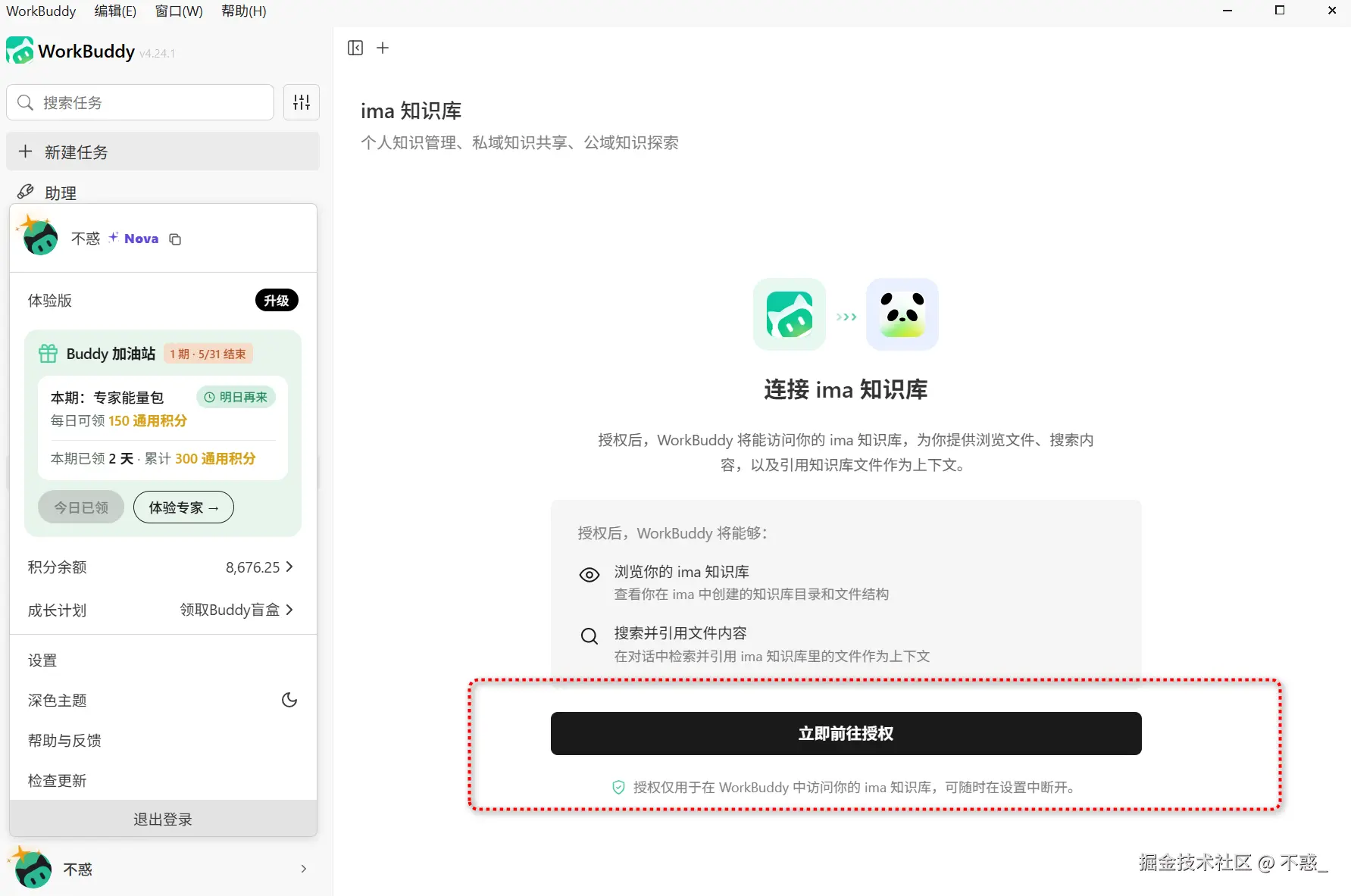Click 300 通用积分 text

pos(215,458)
